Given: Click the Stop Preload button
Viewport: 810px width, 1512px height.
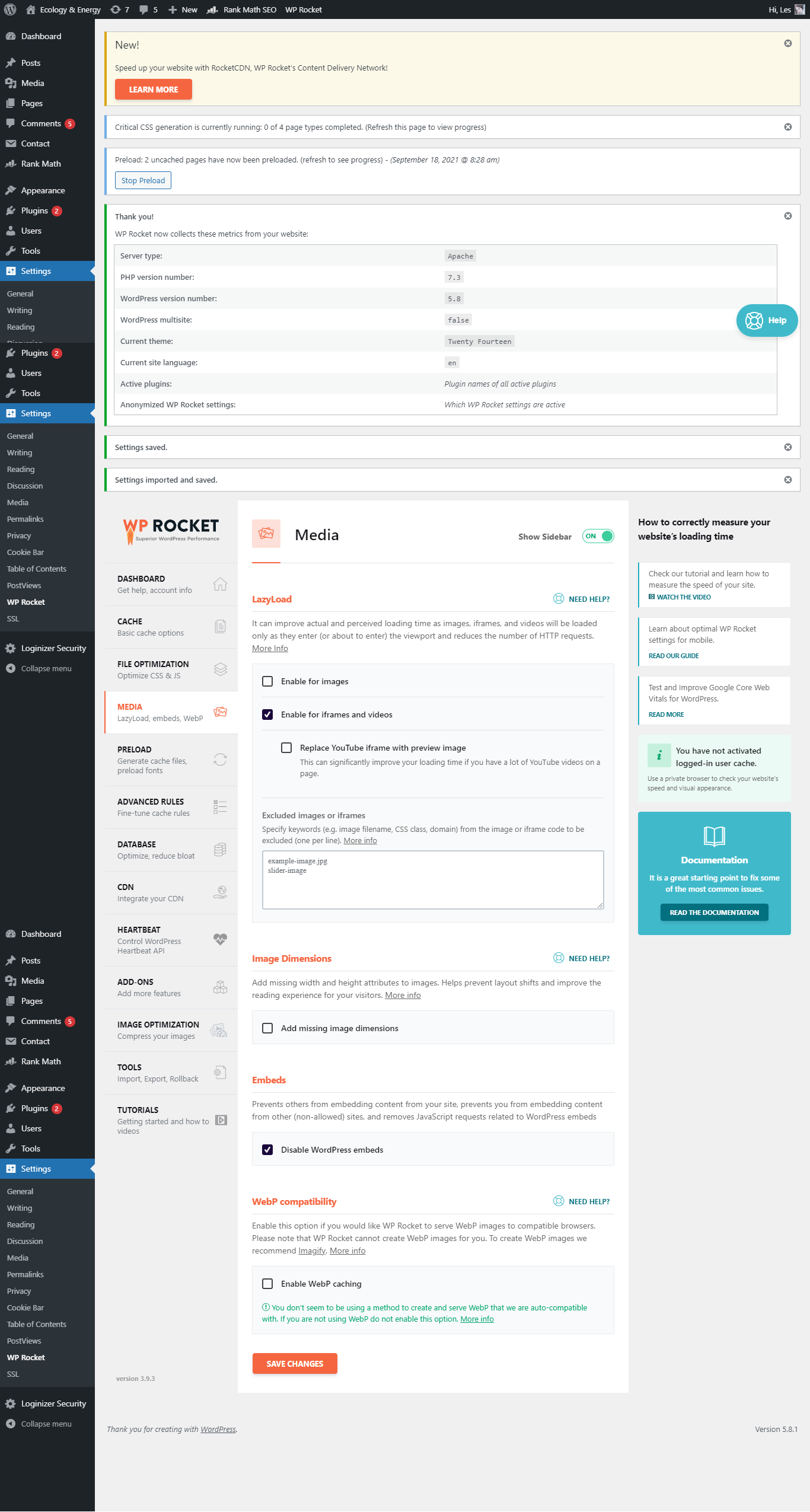Looking at the screenshot, I should click(x=143, y=180).
